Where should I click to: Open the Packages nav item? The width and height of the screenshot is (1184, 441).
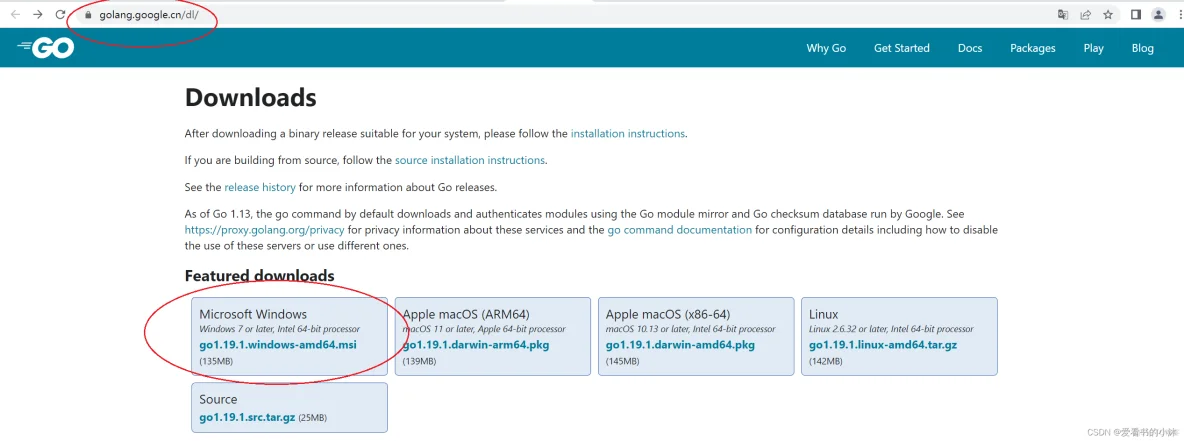point(1032,48)
